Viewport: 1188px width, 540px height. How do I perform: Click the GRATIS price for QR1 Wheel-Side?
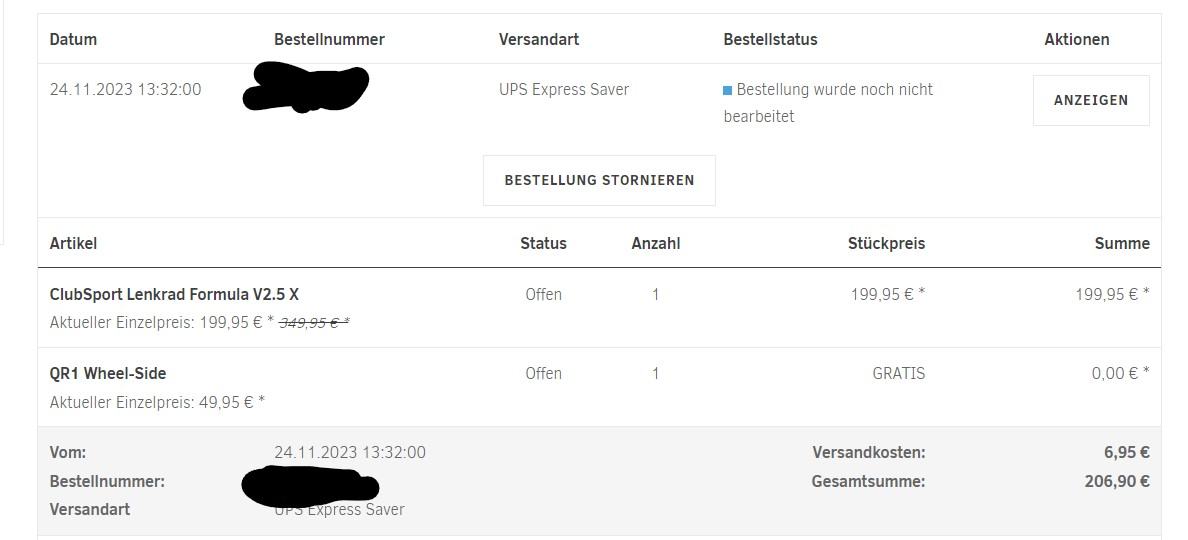click(x=898, y=373)
